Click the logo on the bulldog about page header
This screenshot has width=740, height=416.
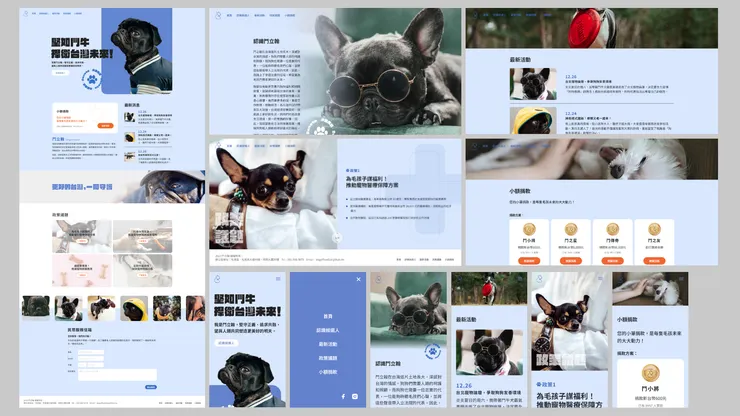[218, 16]
